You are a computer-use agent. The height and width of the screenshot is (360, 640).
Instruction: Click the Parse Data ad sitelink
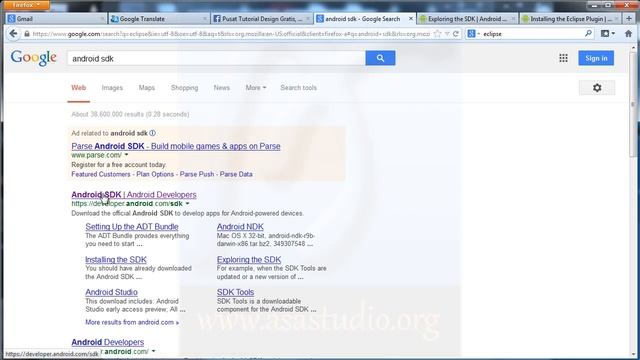pyautogui.click(x=236, y=174)
